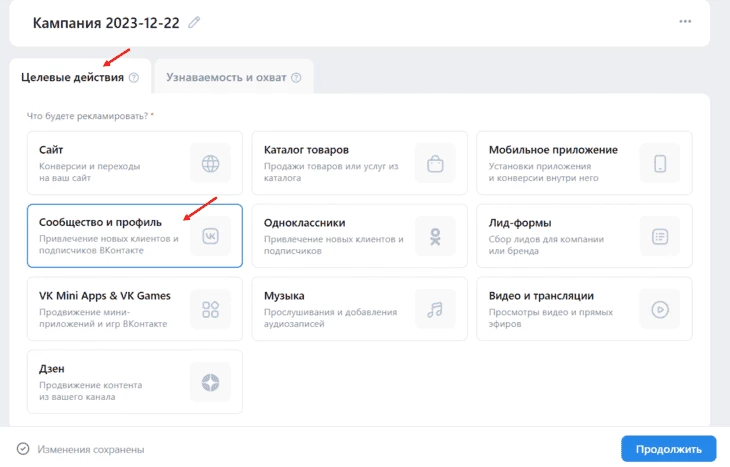This screenshot has width=730, height=467.
Task: Click description Продажи товаров или услуг из каталога
Action: pos(331,172)
